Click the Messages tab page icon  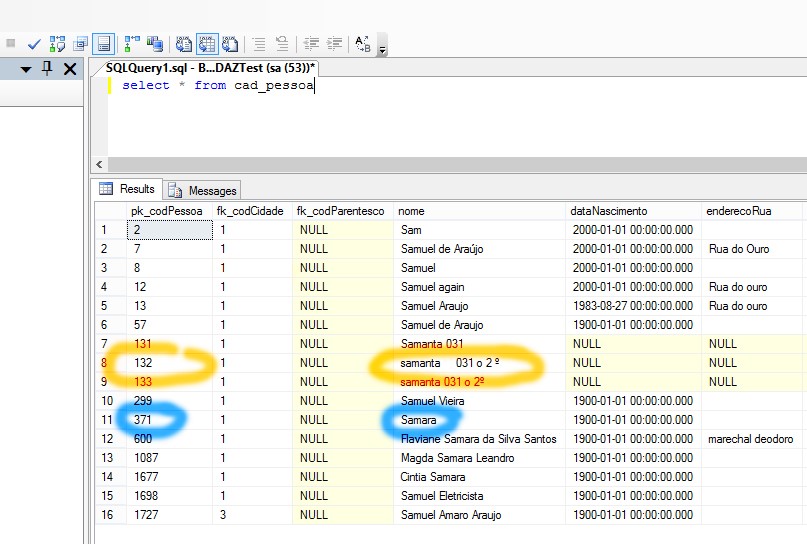[x=175, y=190]
